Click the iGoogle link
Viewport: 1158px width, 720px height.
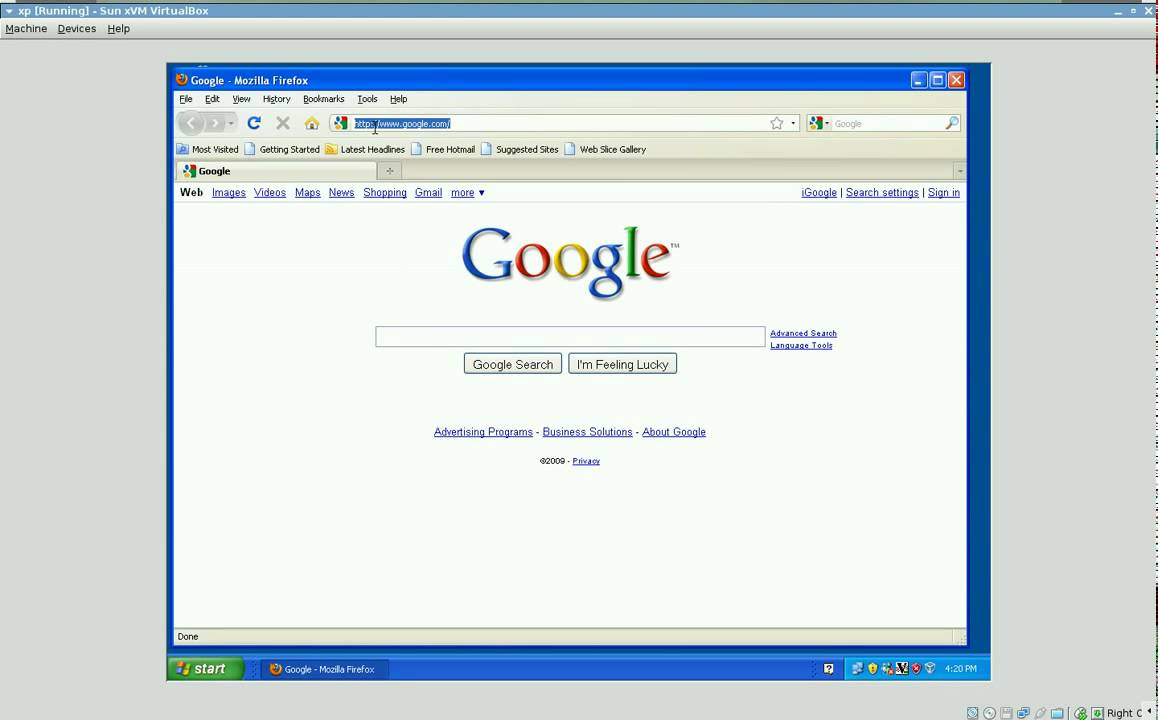pyautogui.click(x=819, y=193)
